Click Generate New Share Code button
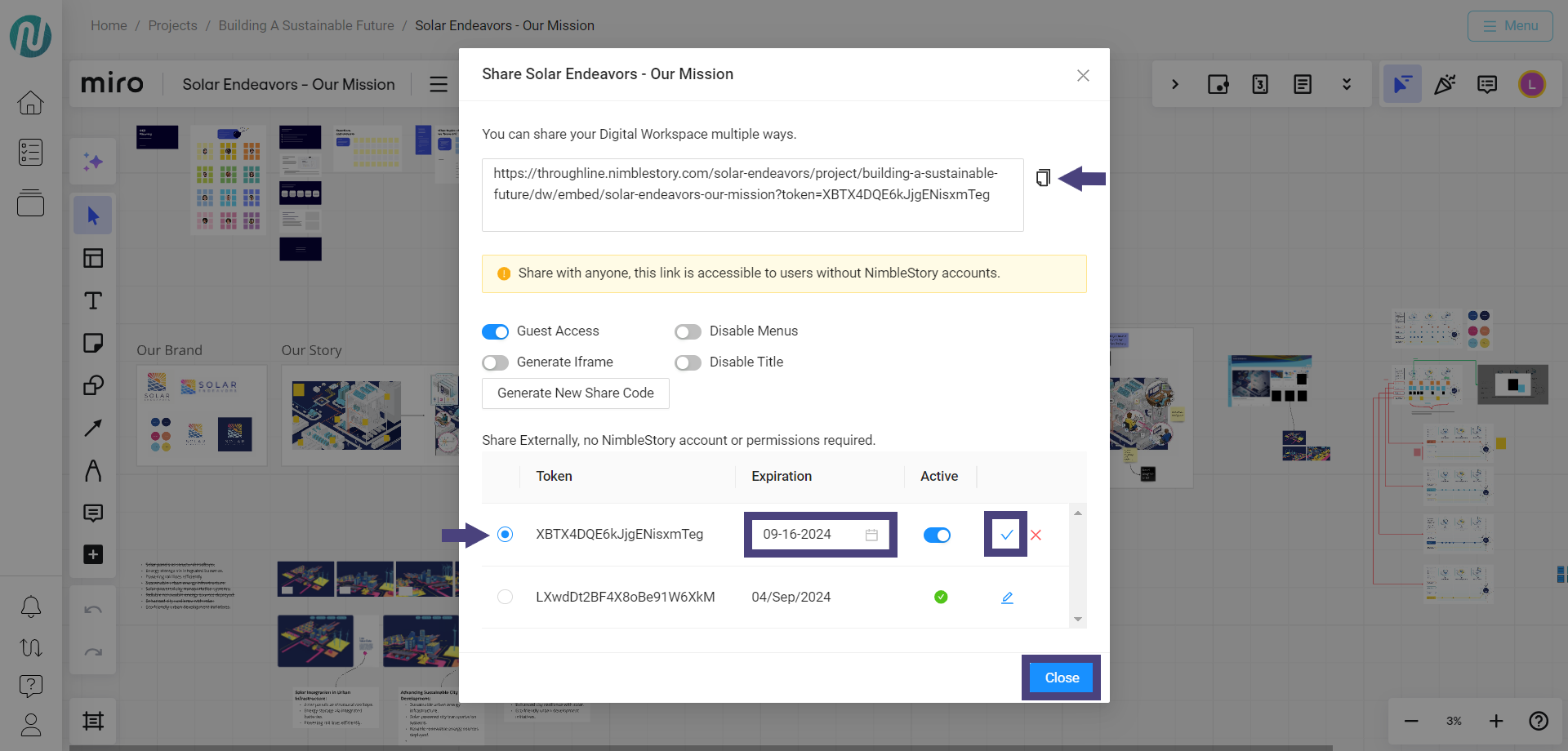Viewport: 1568px width, 751px height. [576, 393]
